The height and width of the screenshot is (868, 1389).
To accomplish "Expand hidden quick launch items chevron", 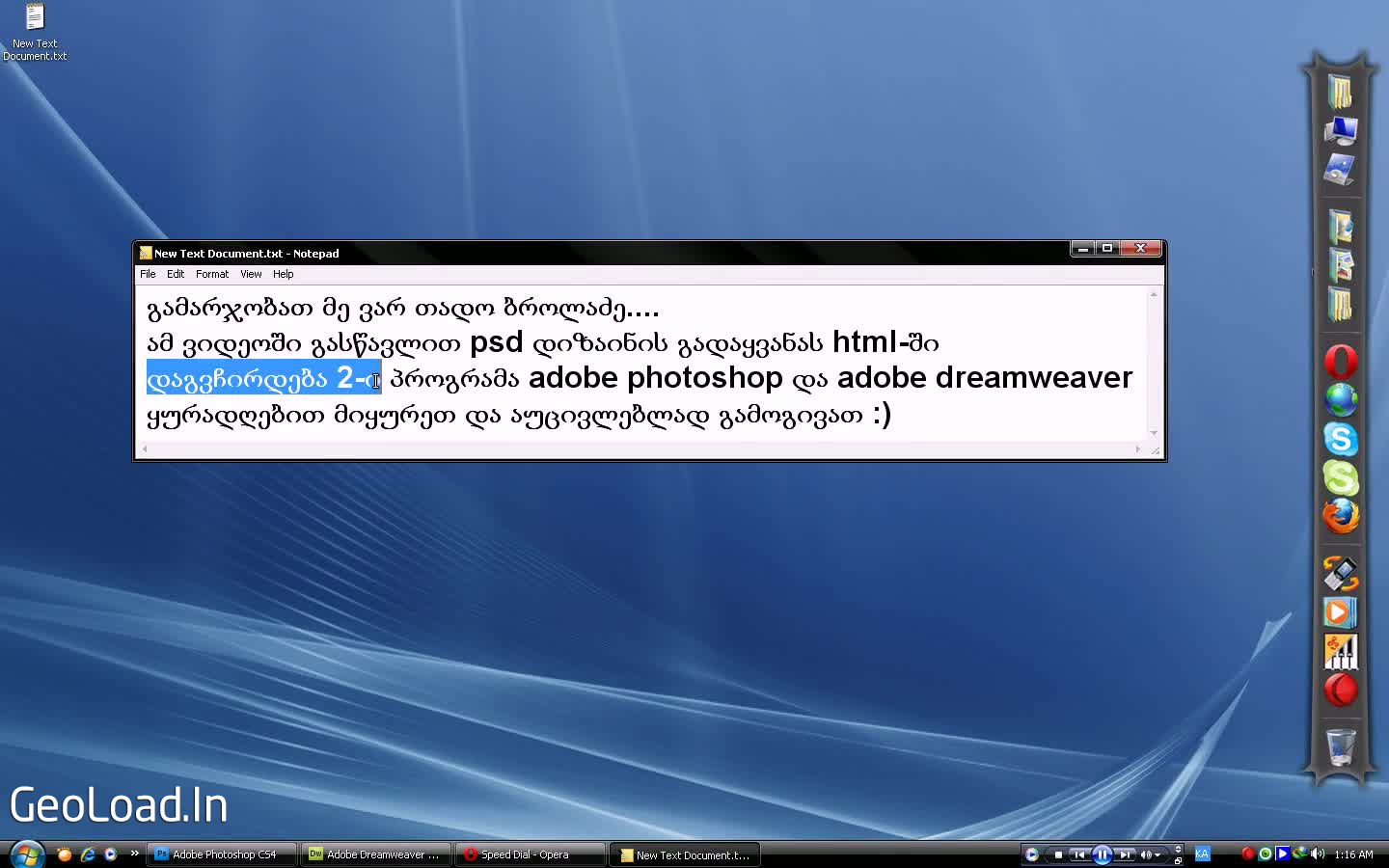I will 134,853.
